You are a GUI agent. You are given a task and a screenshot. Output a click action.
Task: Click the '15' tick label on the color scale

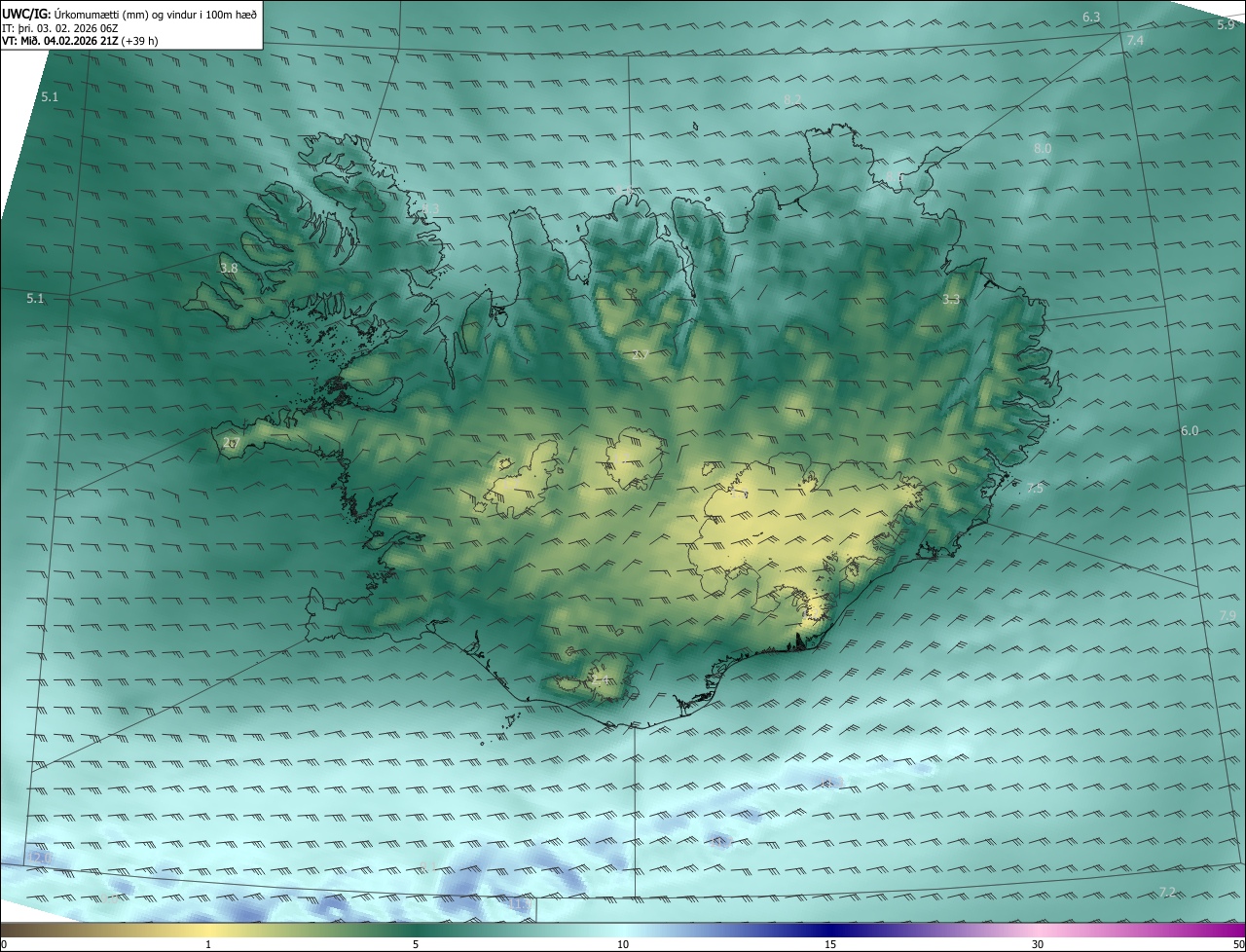click(830, 944)
